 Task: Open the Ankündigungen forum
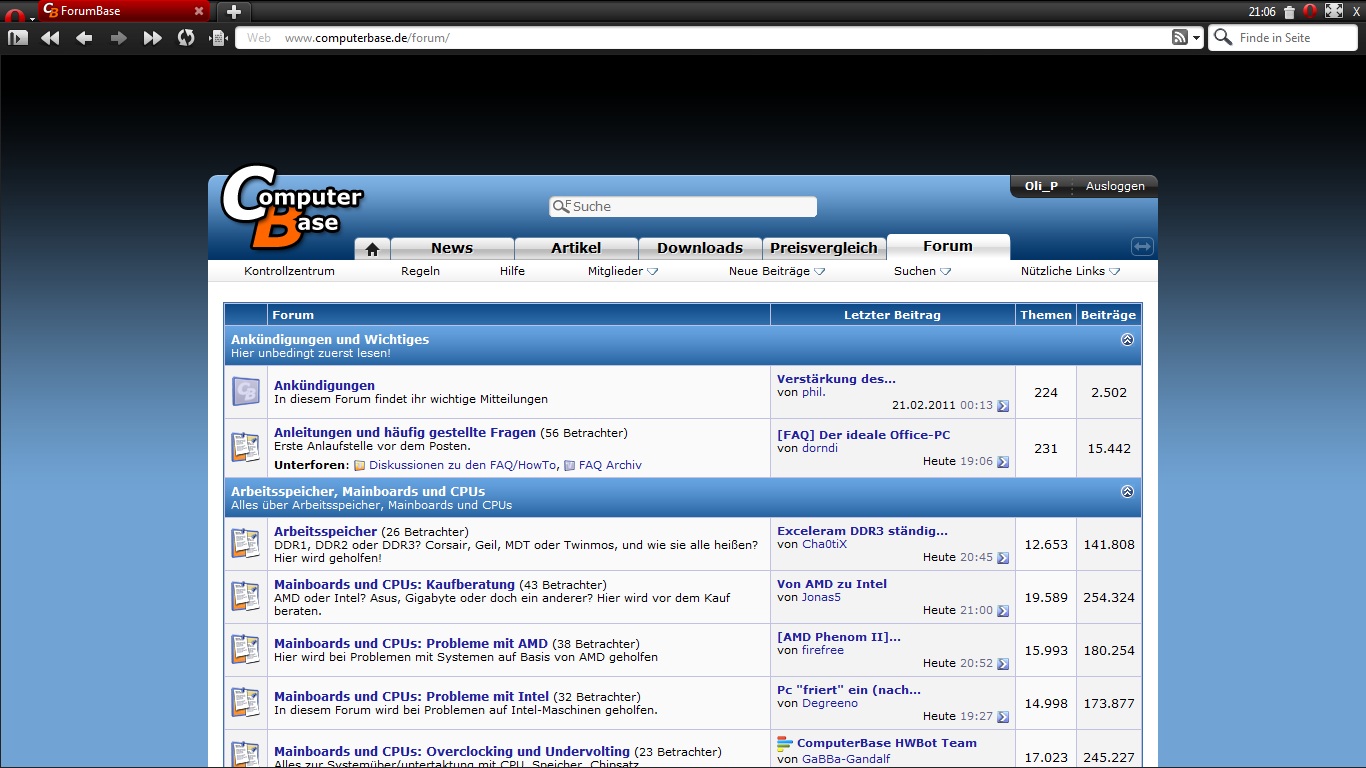(x=324, y=385)
